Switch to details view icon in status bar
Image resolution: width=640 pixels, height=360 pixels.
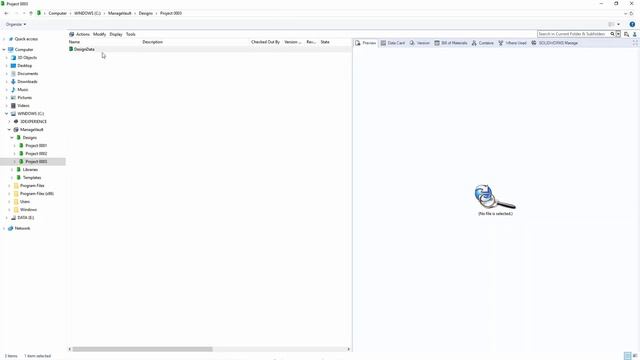[x=627, y=356]
